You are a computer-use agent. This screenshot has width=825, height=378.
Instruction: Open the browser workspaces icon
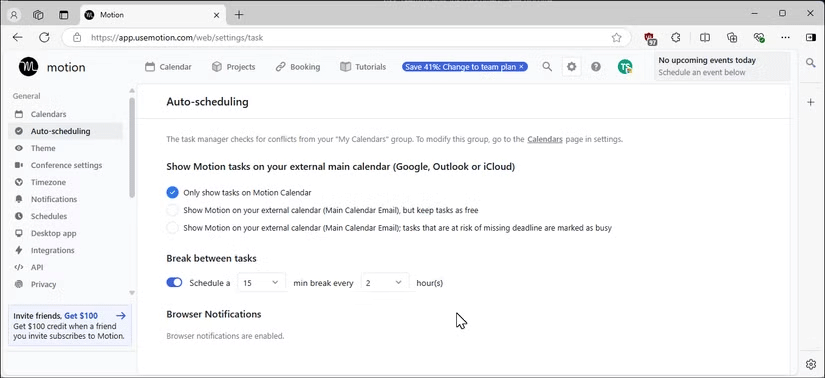click(x=38, y=15)
